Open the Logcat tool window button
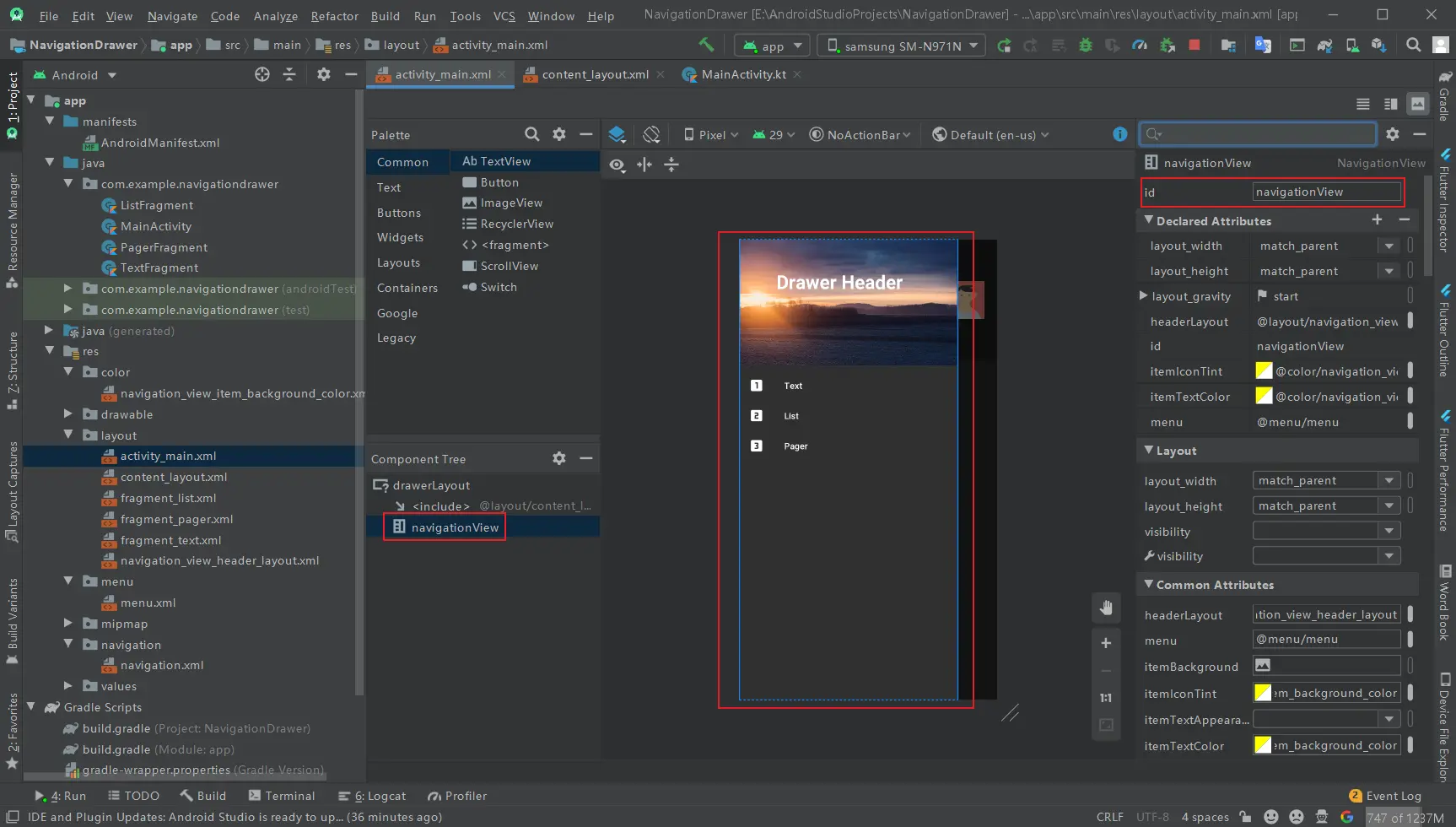Viewport: 1456px width, 827px height. click(372, 796)
